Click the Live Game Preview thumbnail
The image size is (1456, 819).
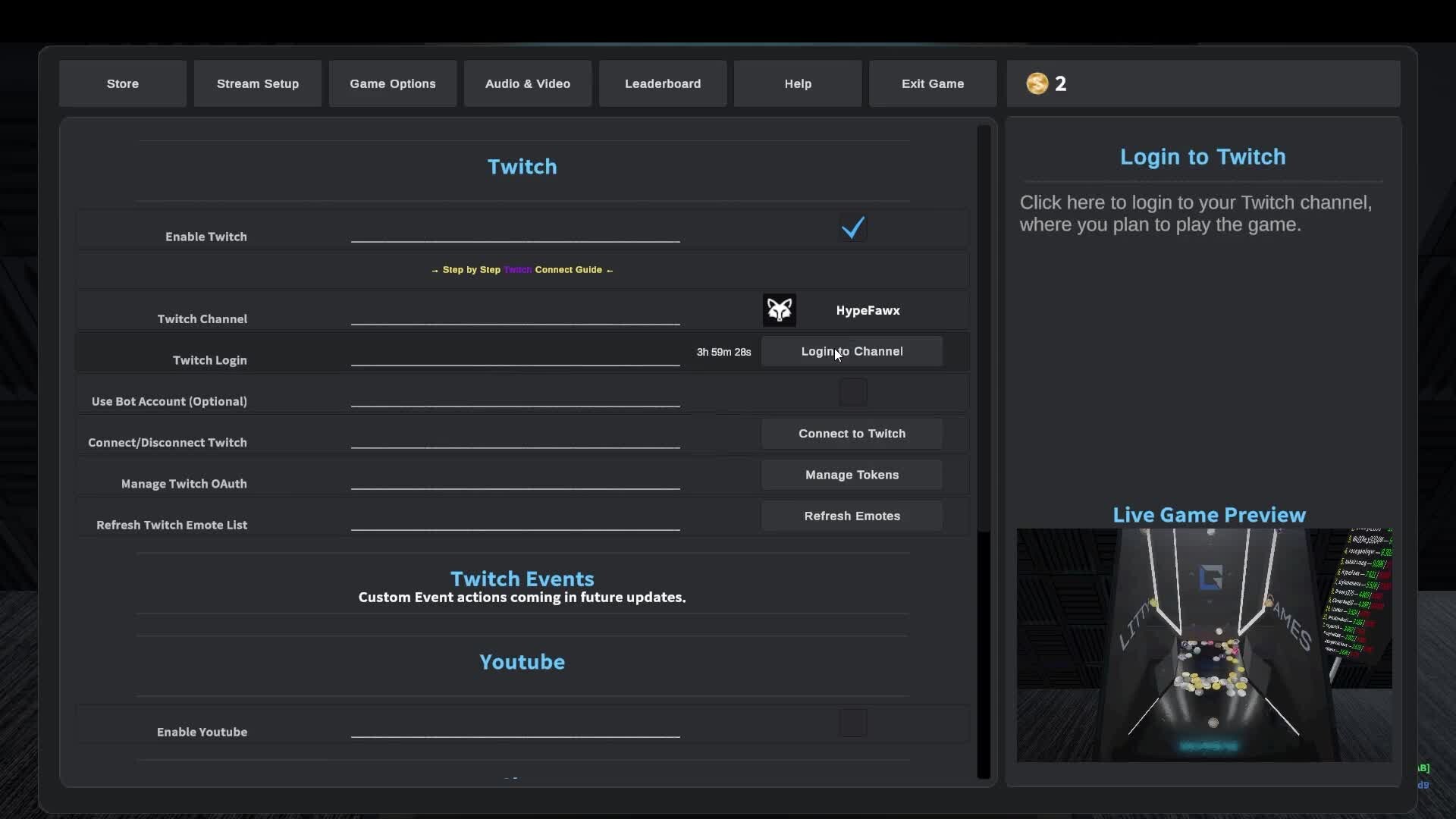tap(1204, 645)
